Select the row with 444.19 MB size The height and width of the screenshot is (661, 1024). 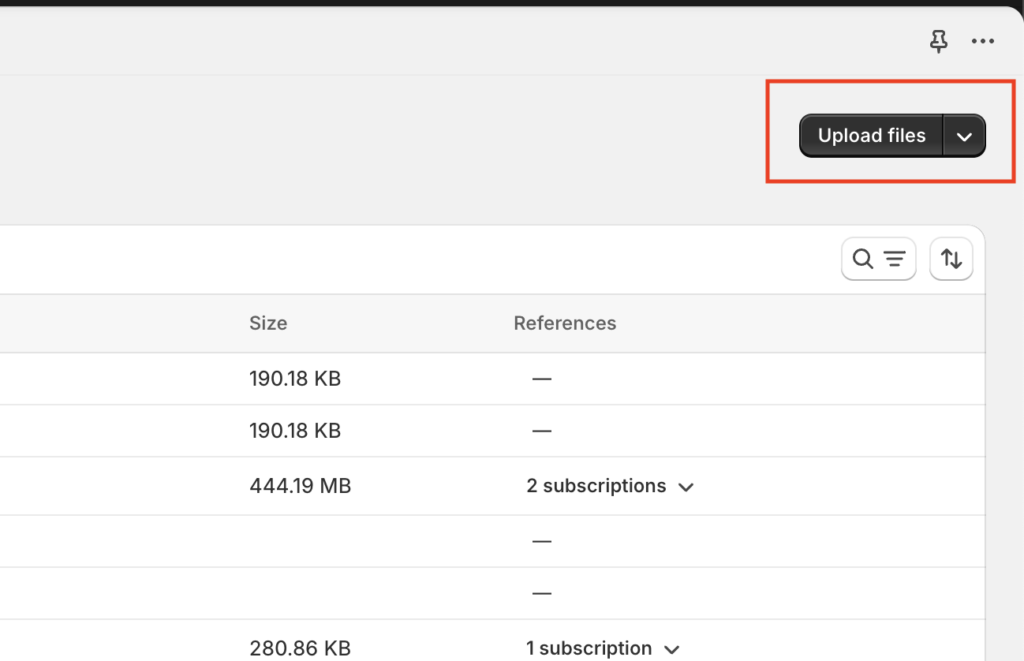(x=492, y=486)
